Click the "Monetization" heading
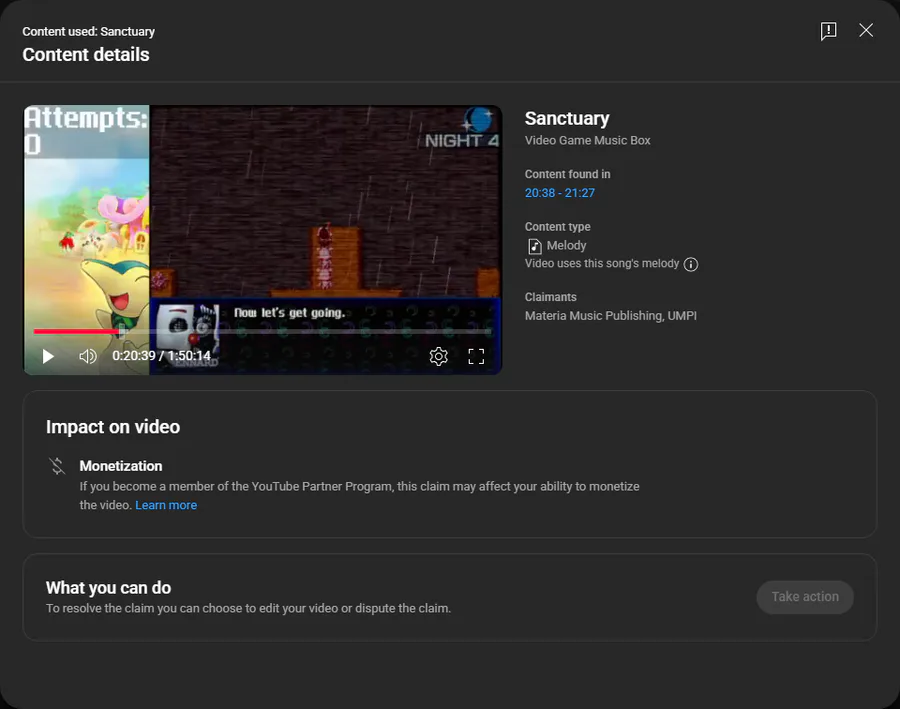900x709 pixels. (x=121, y=466)
